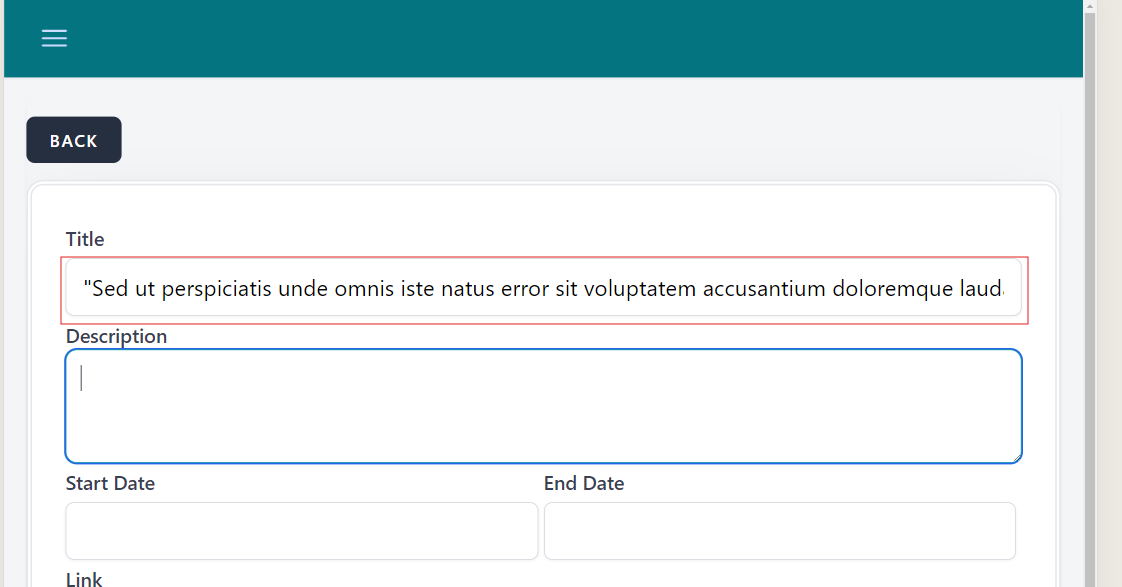Click the Description textarea resize handle
Screen dimensions: 1122x587
(1016, 457)
